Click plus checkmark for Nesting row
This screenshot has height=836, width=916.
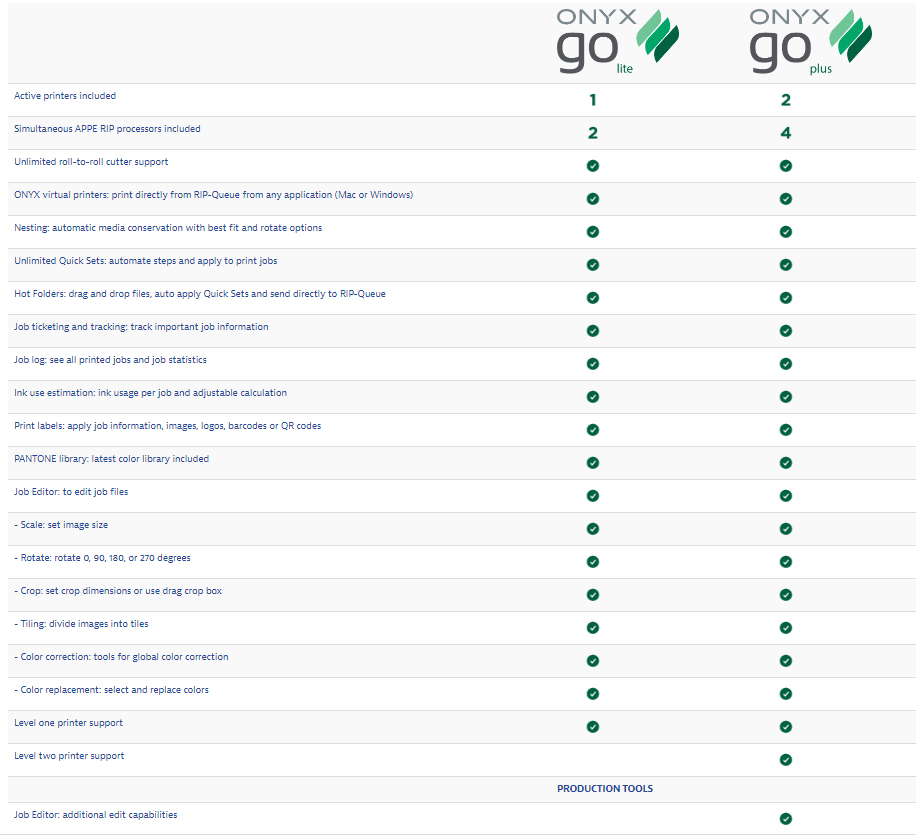click(x=786, y=232)
